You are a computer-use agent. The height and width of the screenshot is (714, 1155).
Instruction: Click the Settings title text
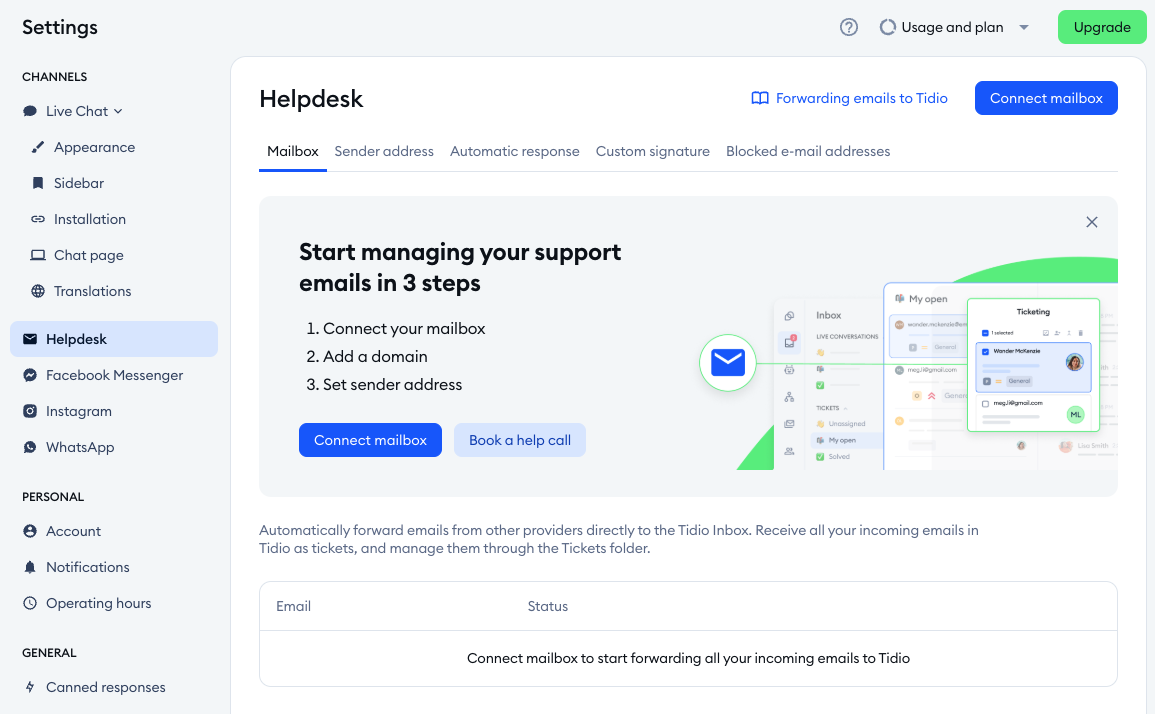[60, 27]
